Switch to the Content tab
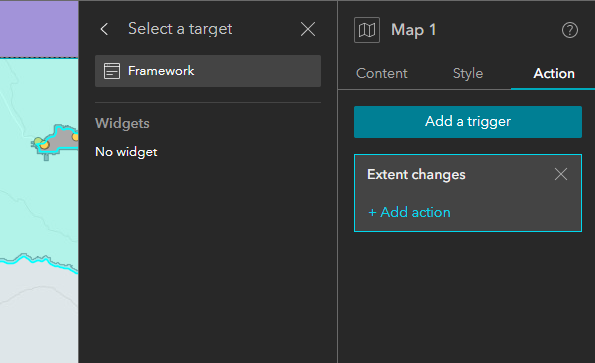 click(x=381, y=73)
